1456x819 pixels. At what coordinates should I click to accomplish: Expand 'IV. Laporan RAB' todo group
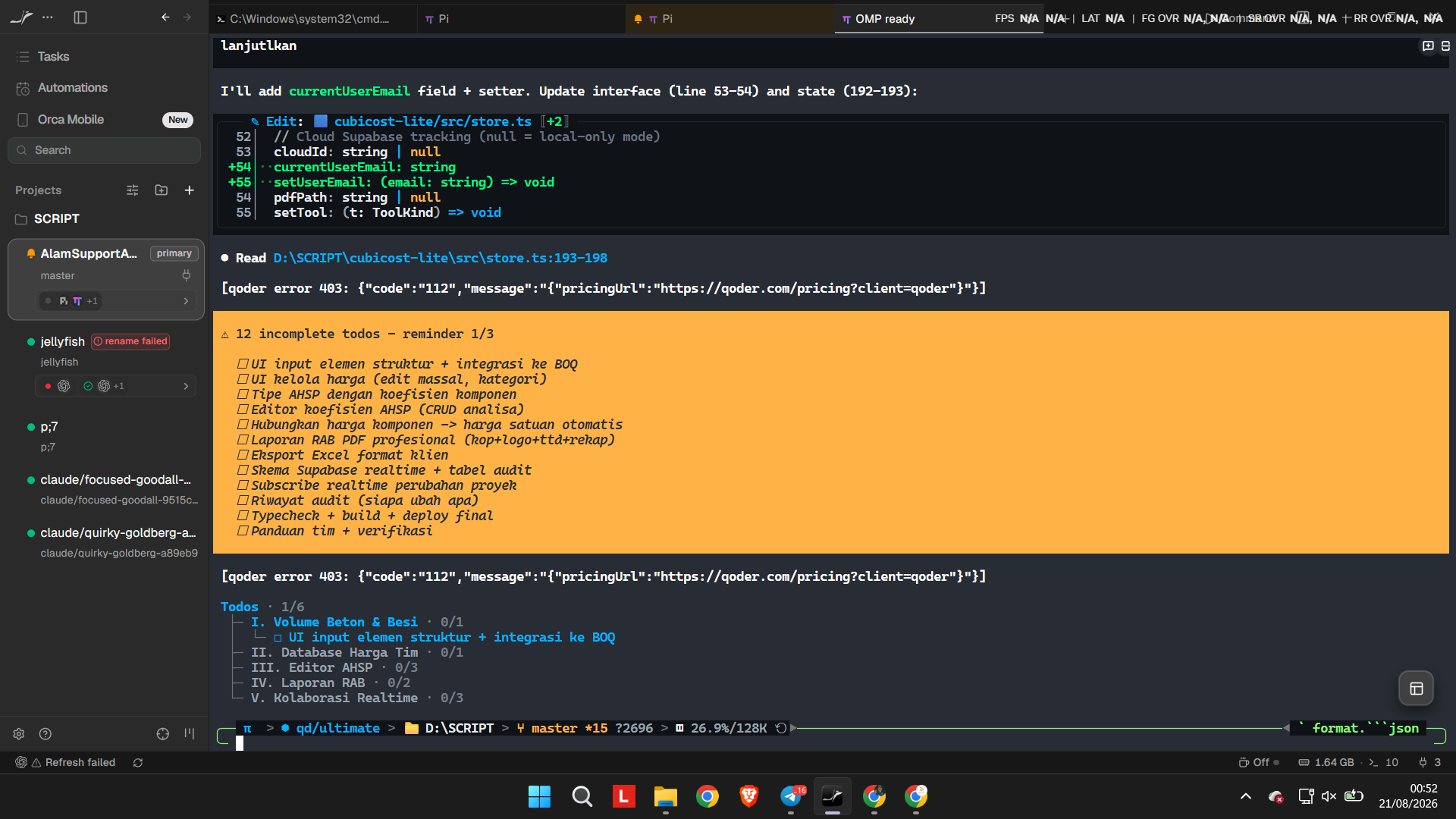click(x=308, y=683)
